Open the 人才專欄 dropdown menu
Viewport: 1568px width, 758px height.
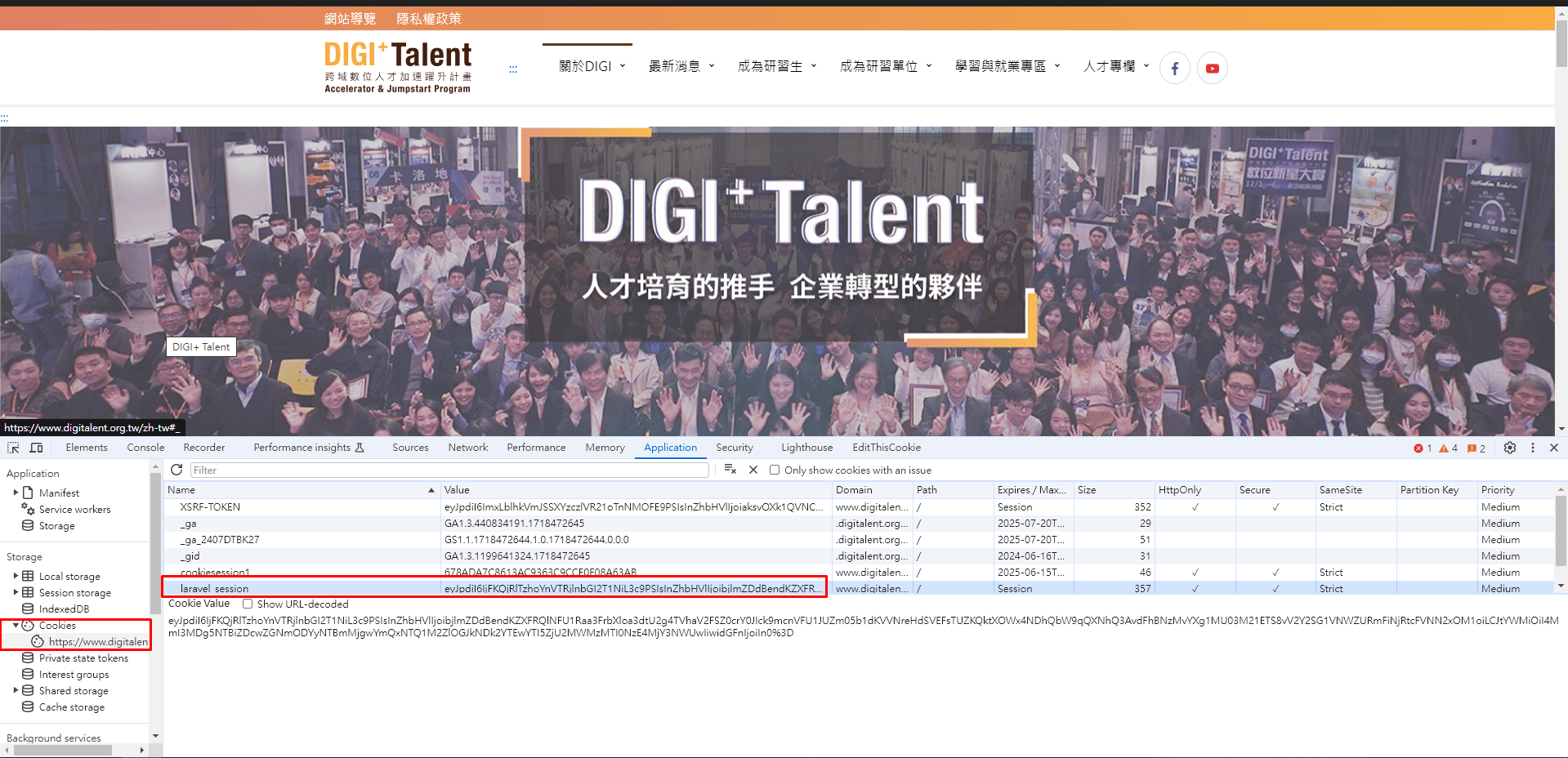[x=1116, y=66]
